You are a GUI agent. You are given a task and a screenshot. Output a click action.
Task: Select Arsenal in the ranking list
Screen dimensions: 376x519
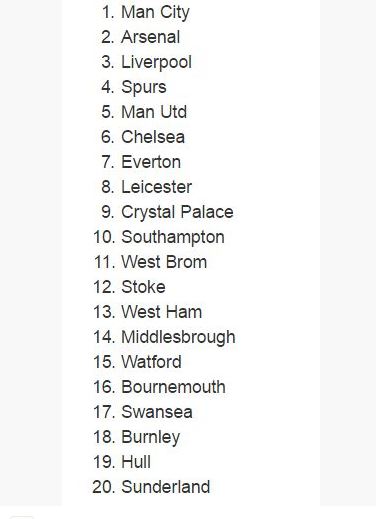click(150, 37)
